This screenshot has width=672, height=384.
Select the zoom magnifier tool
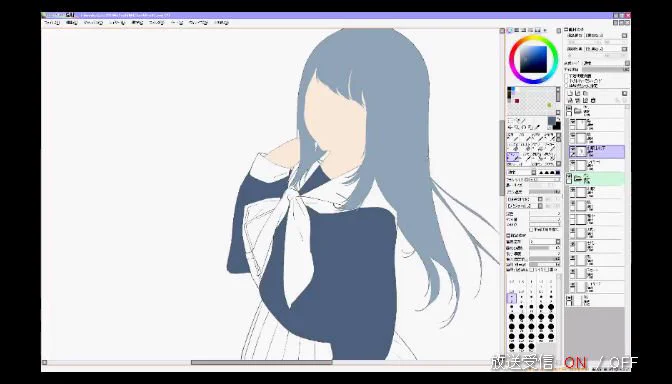pyautogui.click(x=517, y=127)
